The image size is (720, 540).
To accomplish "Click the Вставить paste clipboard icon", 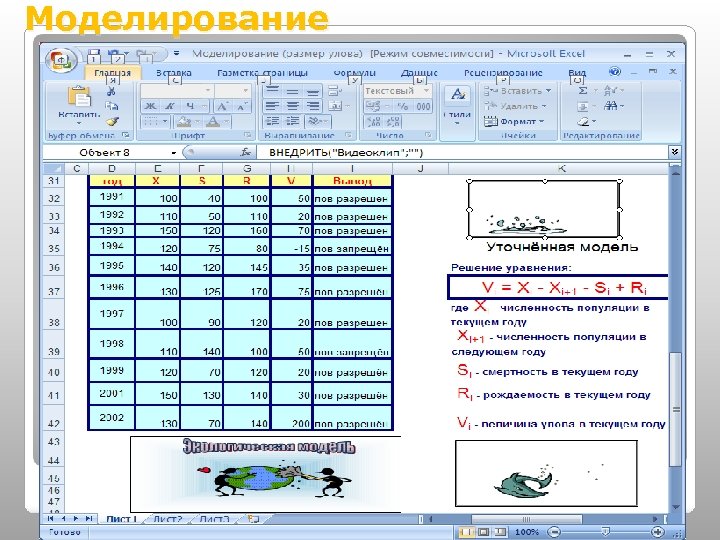I will point(79,97).
